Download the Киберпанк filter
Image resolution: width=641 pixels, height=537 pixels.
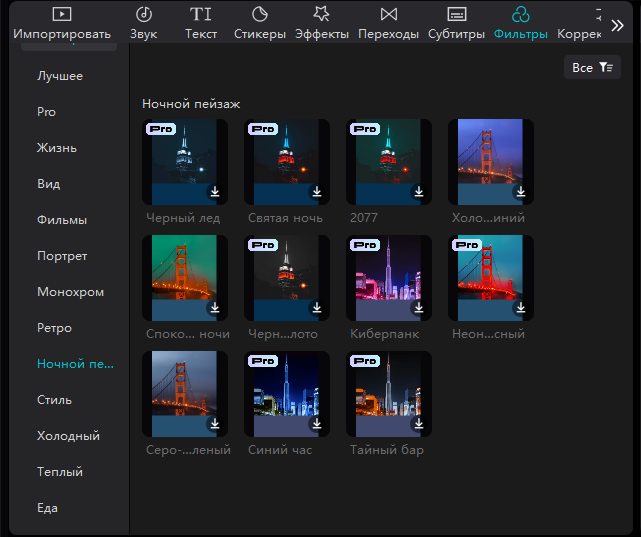419,308
